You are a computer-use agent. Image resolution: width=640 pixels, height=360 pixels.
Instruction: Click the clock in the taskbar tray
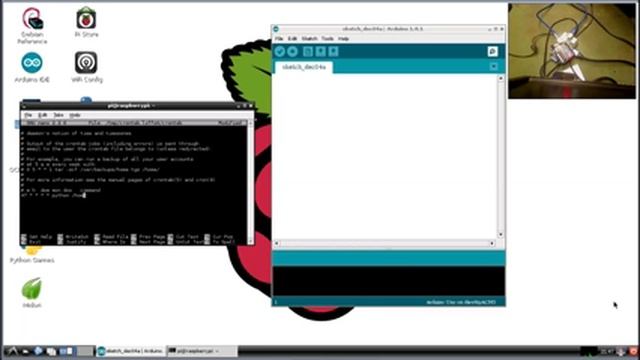[x=607, y=351]
